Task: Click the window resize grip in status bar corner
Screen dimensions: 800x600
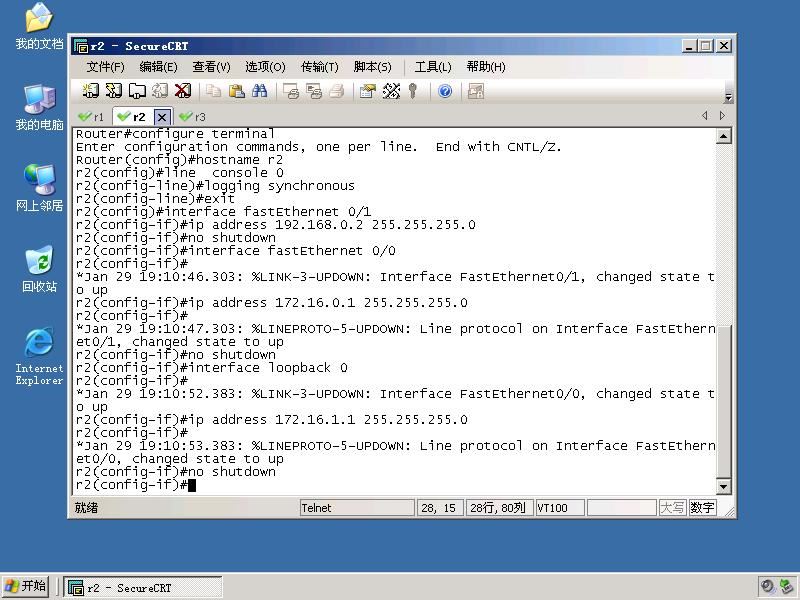Action: tap(729, 512)
